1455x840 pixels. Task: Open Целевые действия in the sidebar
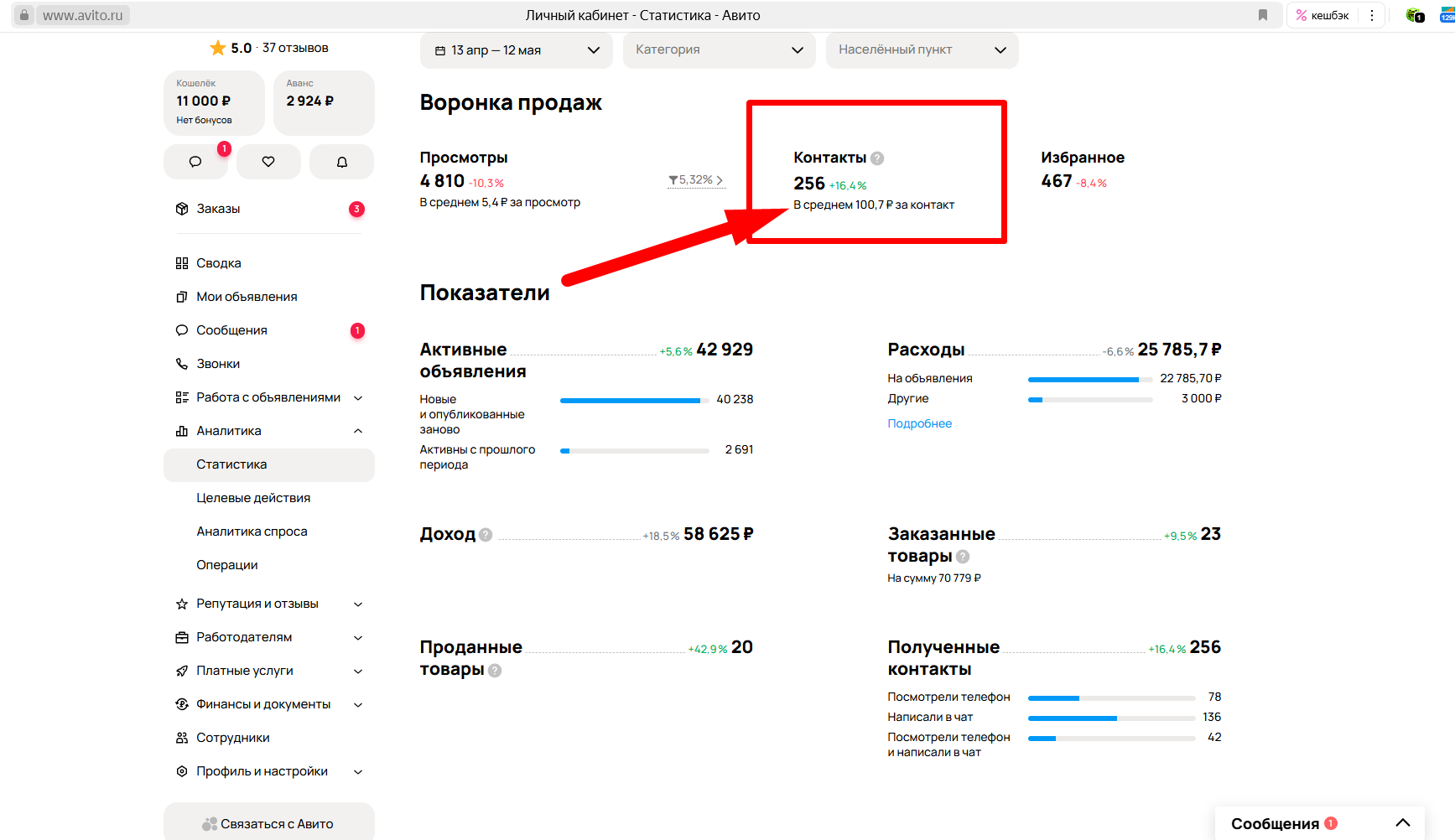(253, 498)
